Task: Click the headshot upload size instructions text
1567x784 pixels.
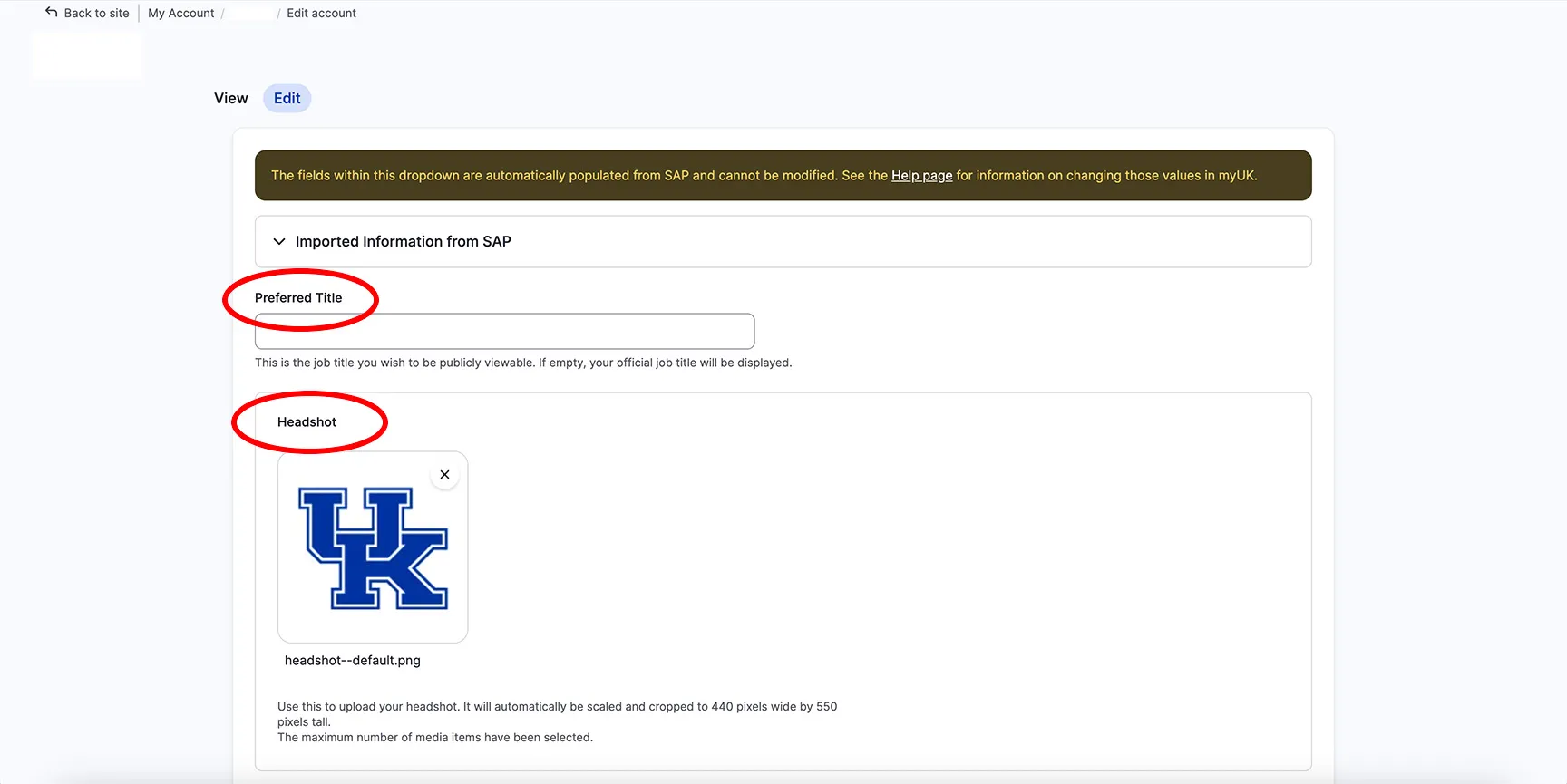Action: [557, 714]
